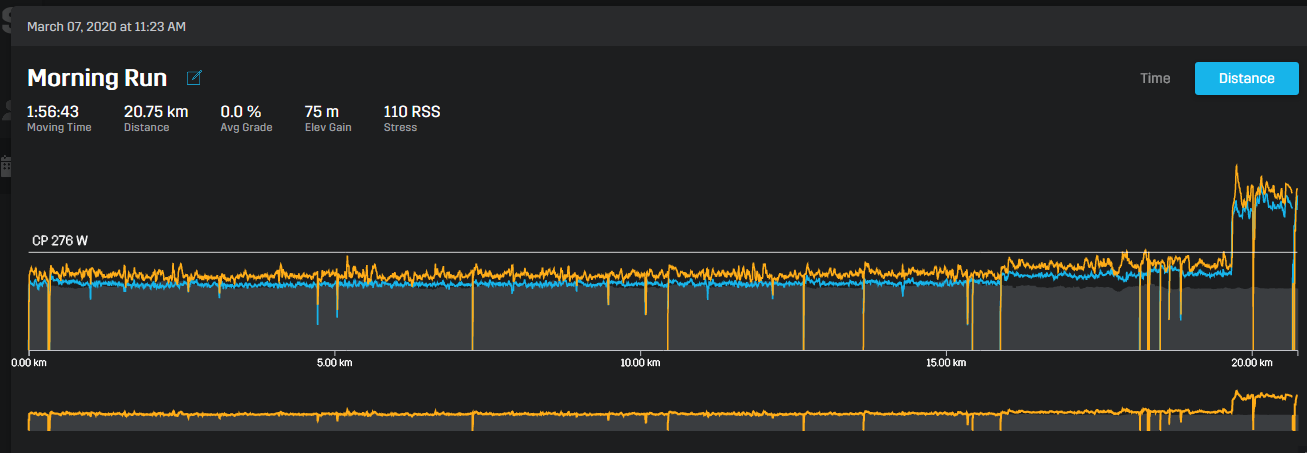This screenshot has height=453, width=1307.
Task: Click the 20.00 km axis marker
Action: (1251, 362)
